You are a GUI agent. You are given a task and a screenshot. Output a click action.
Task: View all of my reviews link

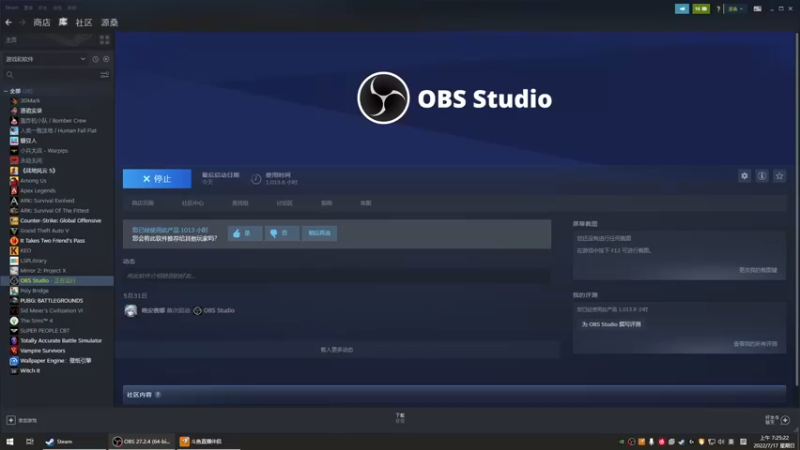[x=755, y=344]
